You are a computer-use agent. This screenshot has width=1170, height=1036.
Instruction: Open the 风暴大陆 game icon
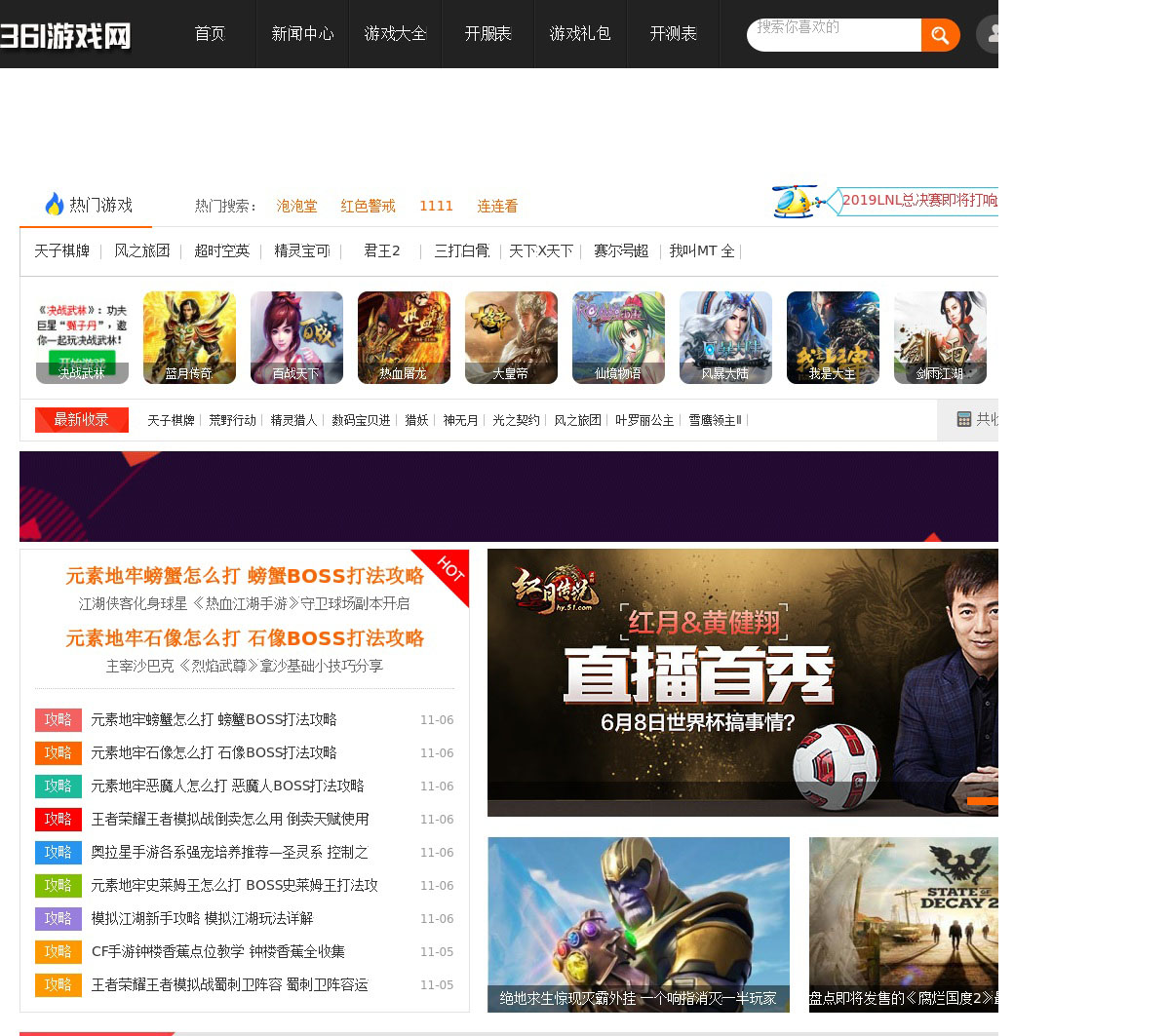tap(725, 337)
